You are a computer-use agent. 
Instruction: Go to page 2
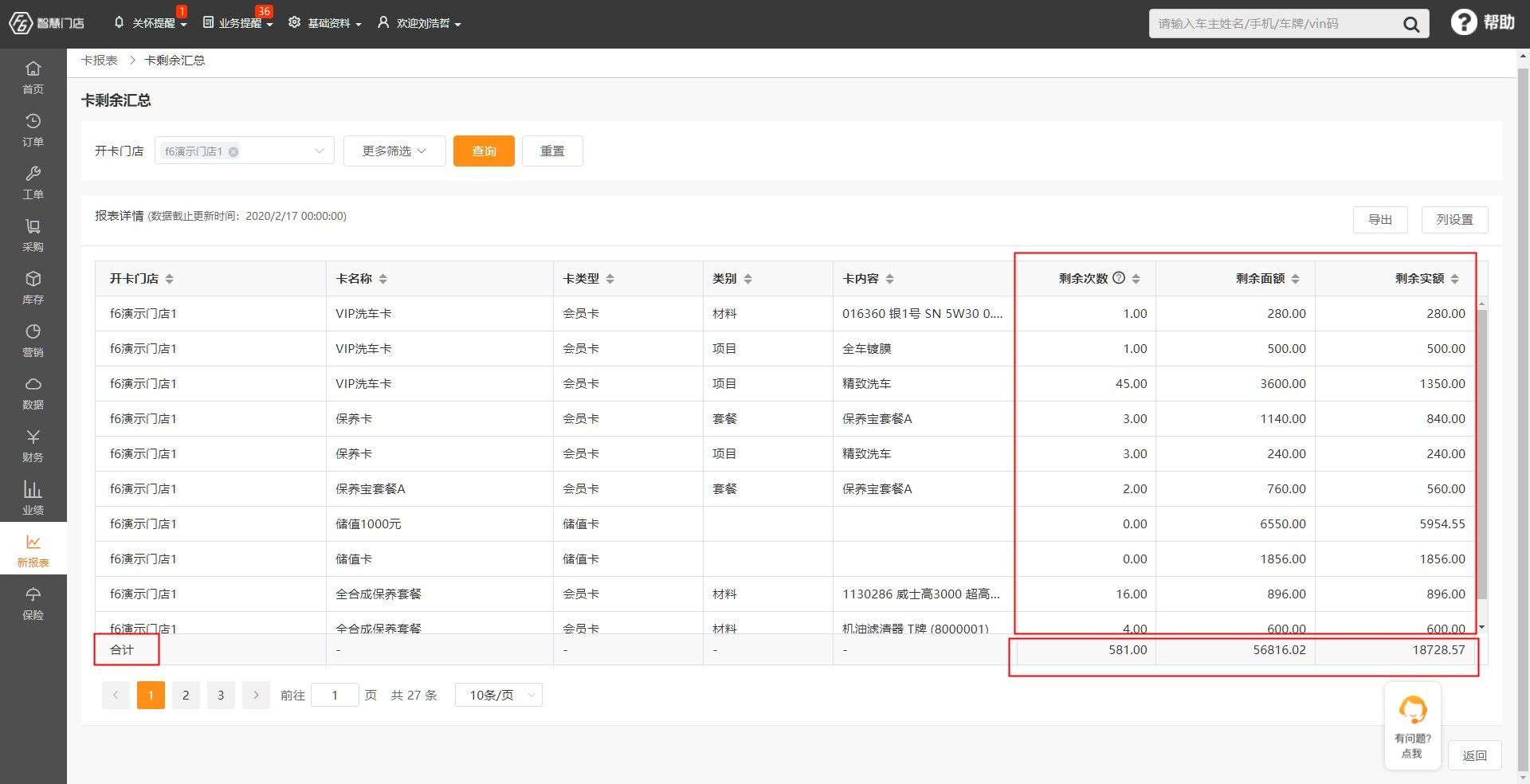pos(186,695)
